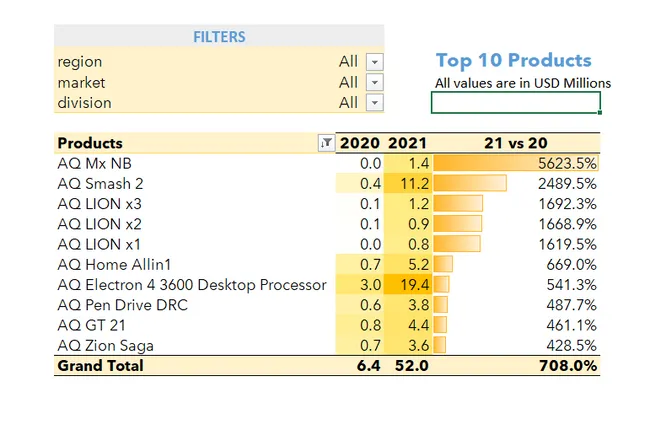Select the 669.0% growth cell
650x446 pixels.
coord(516,264)
